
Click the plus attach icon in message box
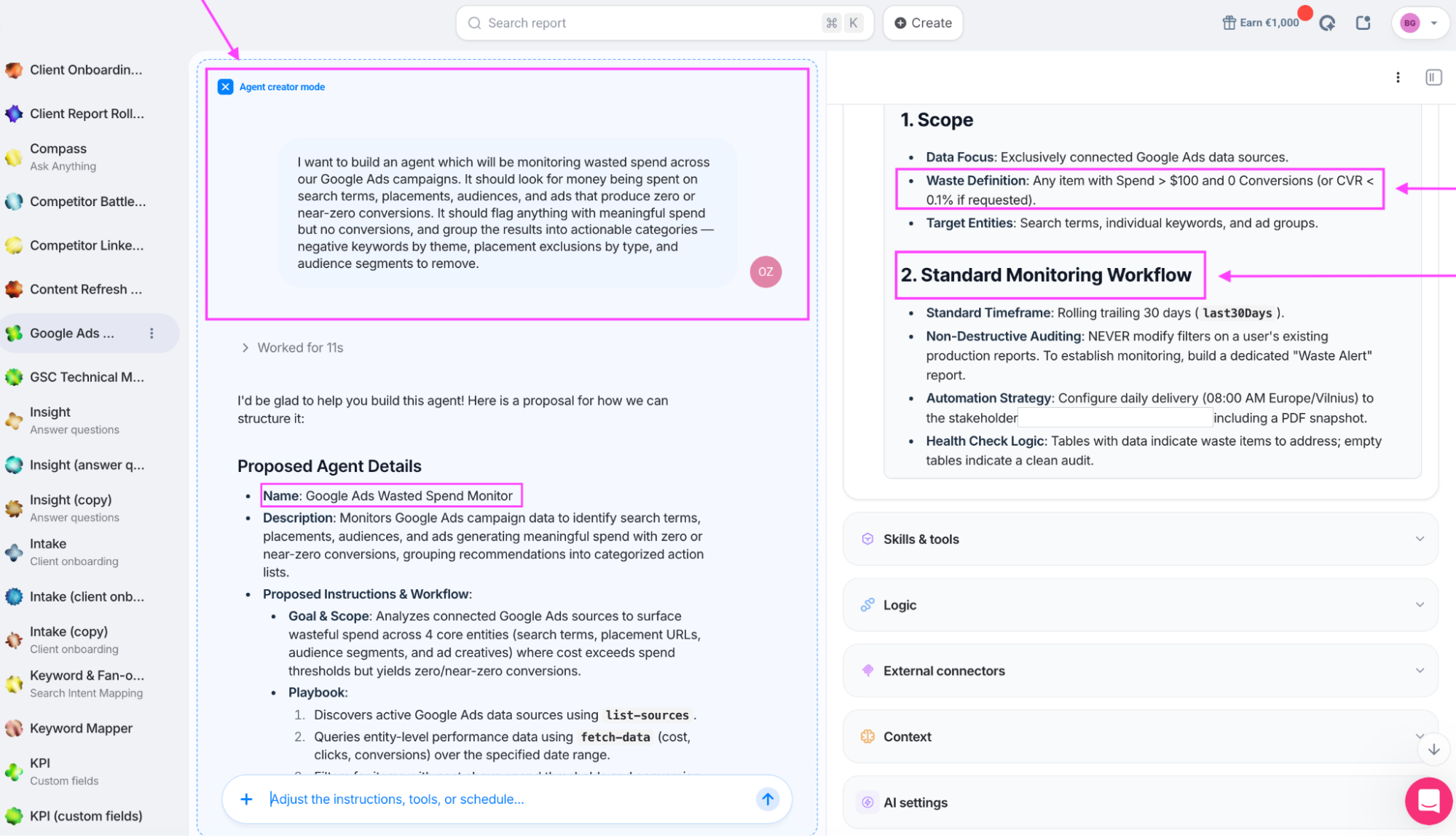[246, 799]
